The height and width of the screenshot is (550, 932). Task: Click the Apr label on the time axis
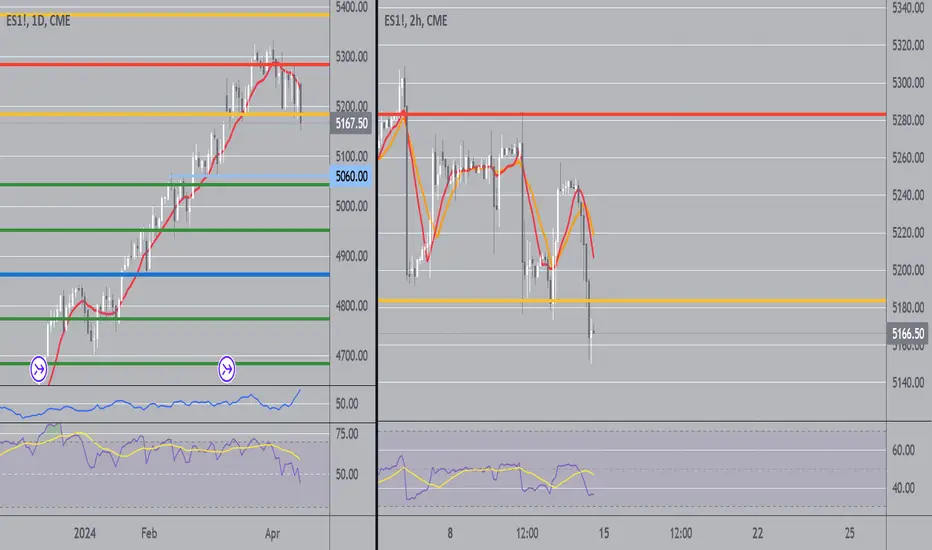click(272, 533)
